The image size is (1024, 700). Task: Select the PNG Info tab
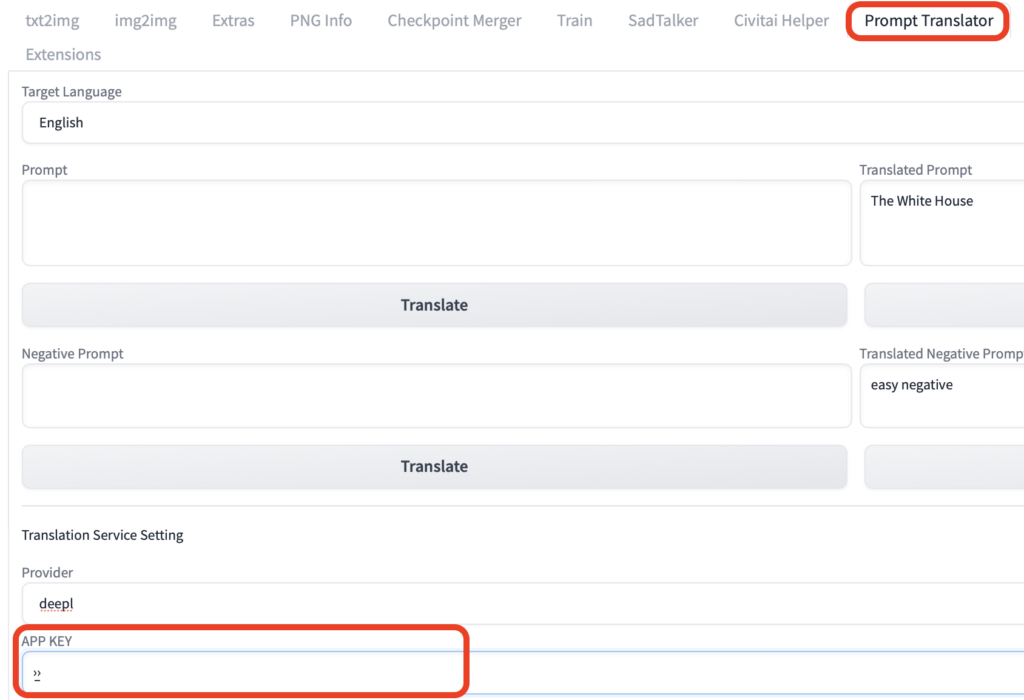pos(320,20)
